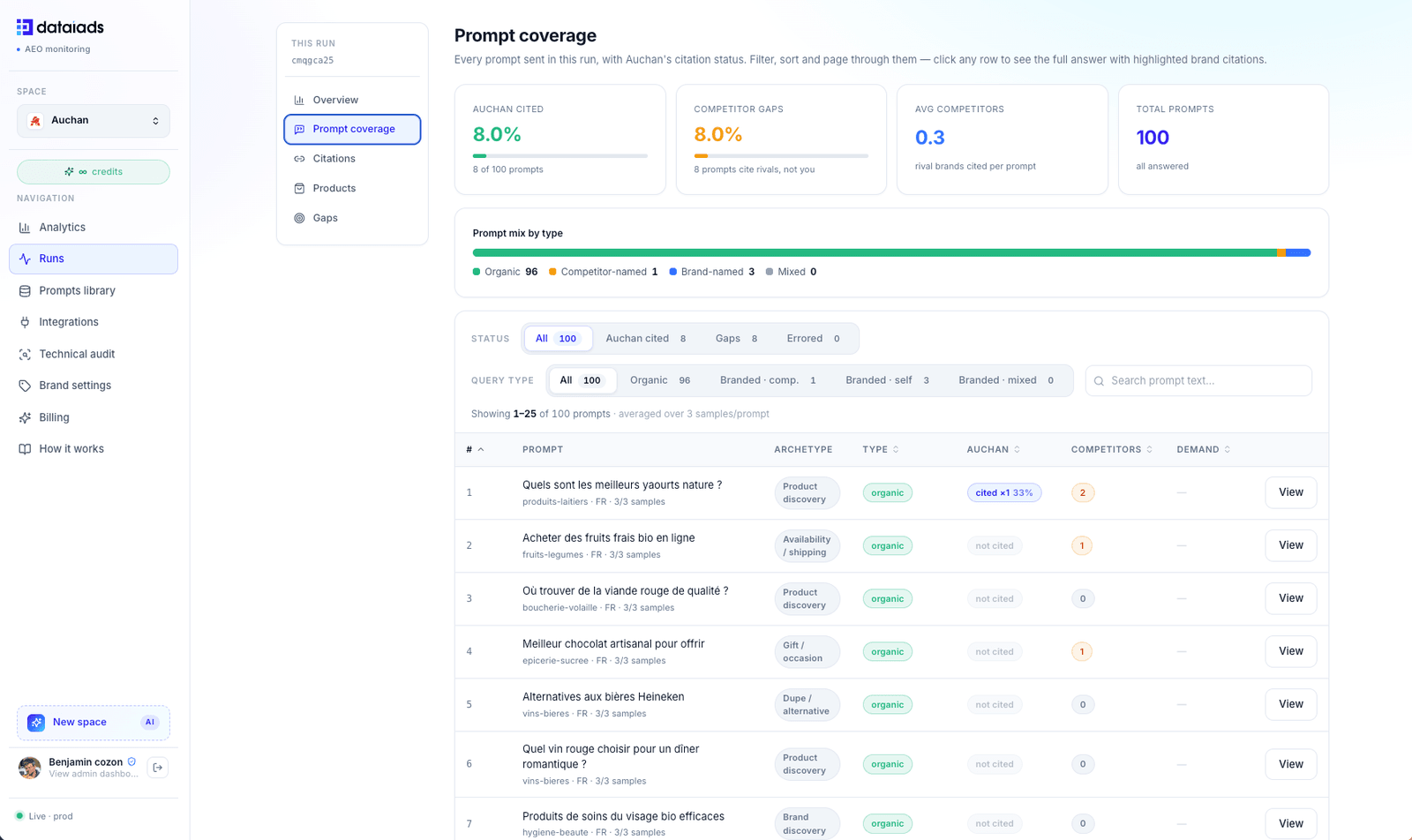Filter status to Gaps only
Screen dimensions: 1412x840
tap(737, 339)
